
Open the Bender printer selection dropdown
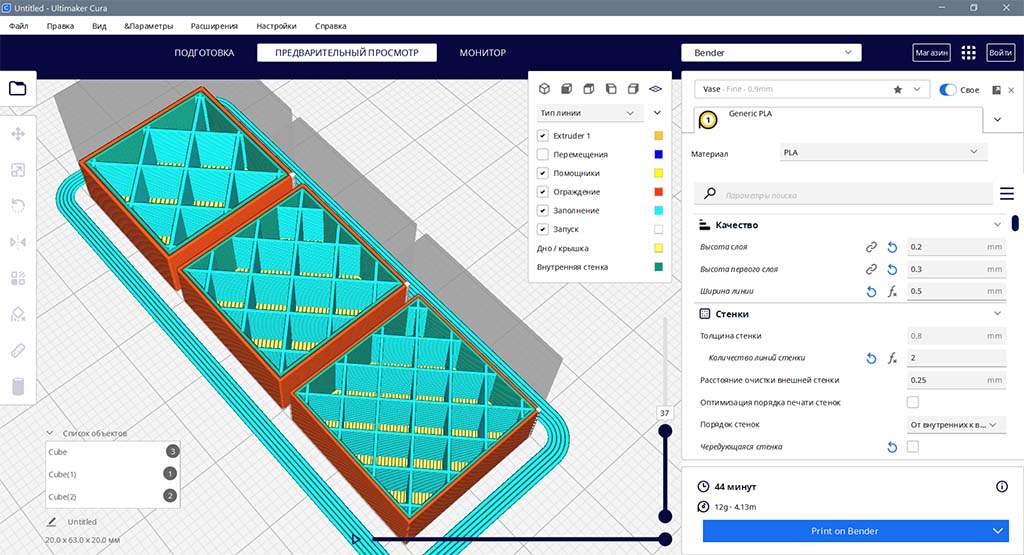(770, 52)
